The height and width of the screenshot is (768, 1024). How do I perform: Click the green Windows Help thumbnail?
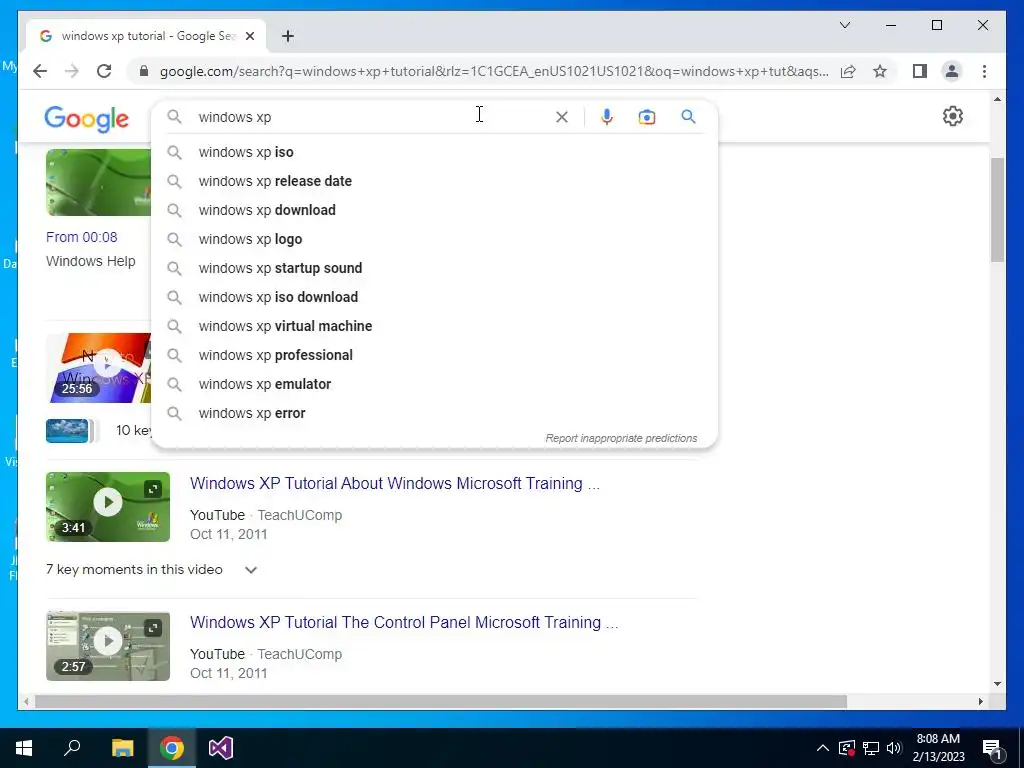click(98, 182)
